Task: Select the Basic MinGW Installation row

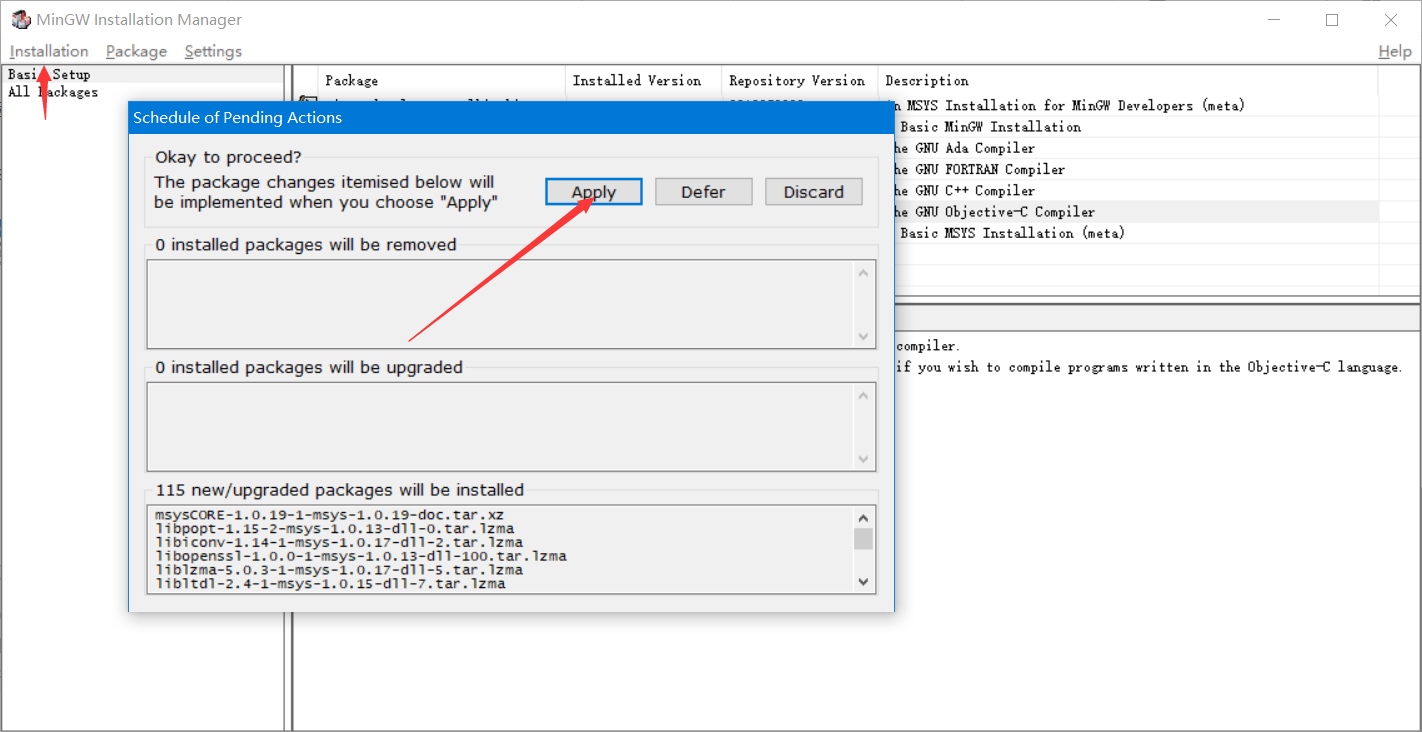Action: click(x=1137, y=127)
